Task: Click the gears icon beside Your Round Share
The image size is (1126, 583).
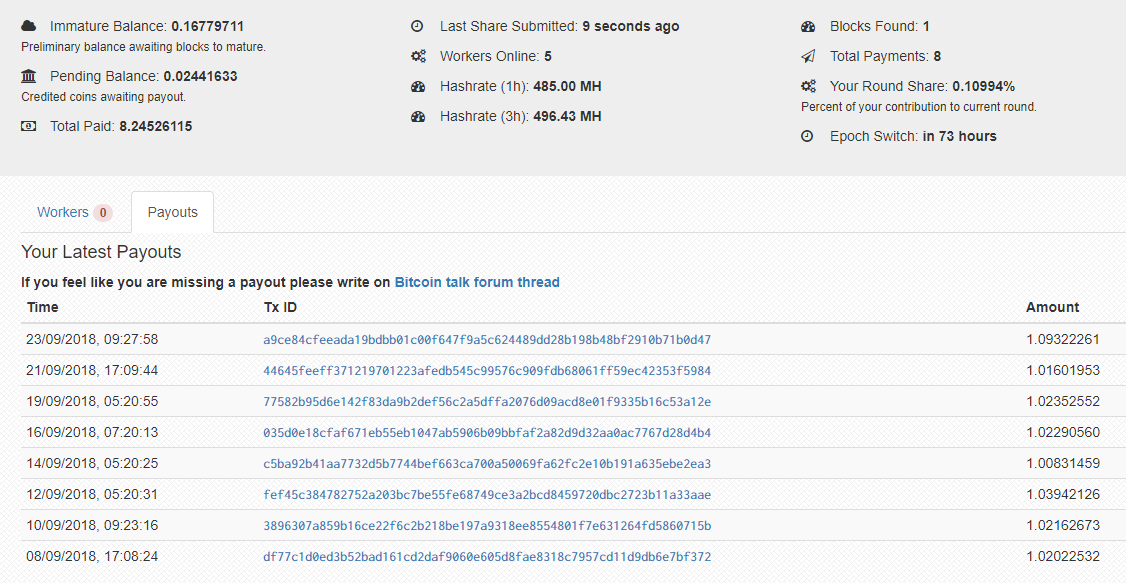Action: point(808,86)
